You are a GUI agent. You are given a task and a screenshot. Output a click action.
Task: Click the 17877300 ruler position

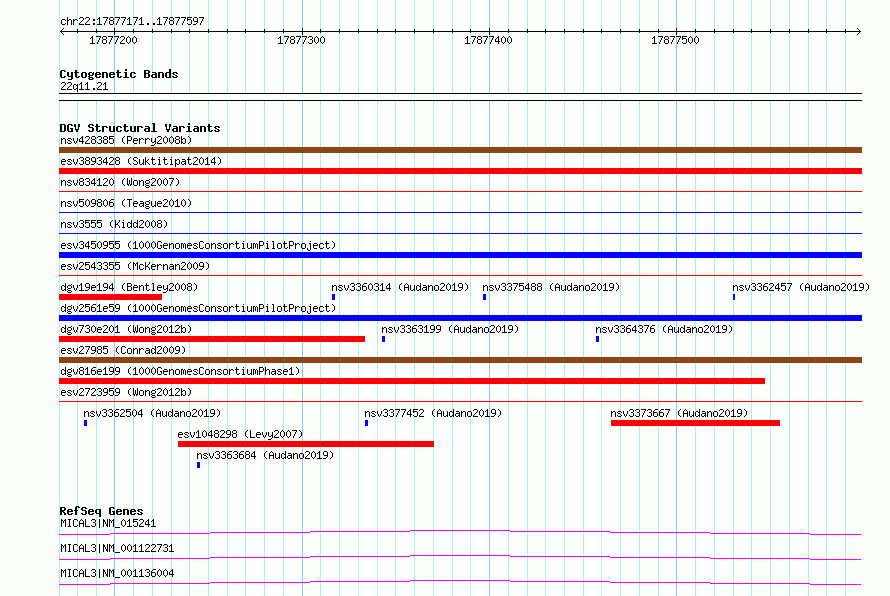click(x=301, y=40)
